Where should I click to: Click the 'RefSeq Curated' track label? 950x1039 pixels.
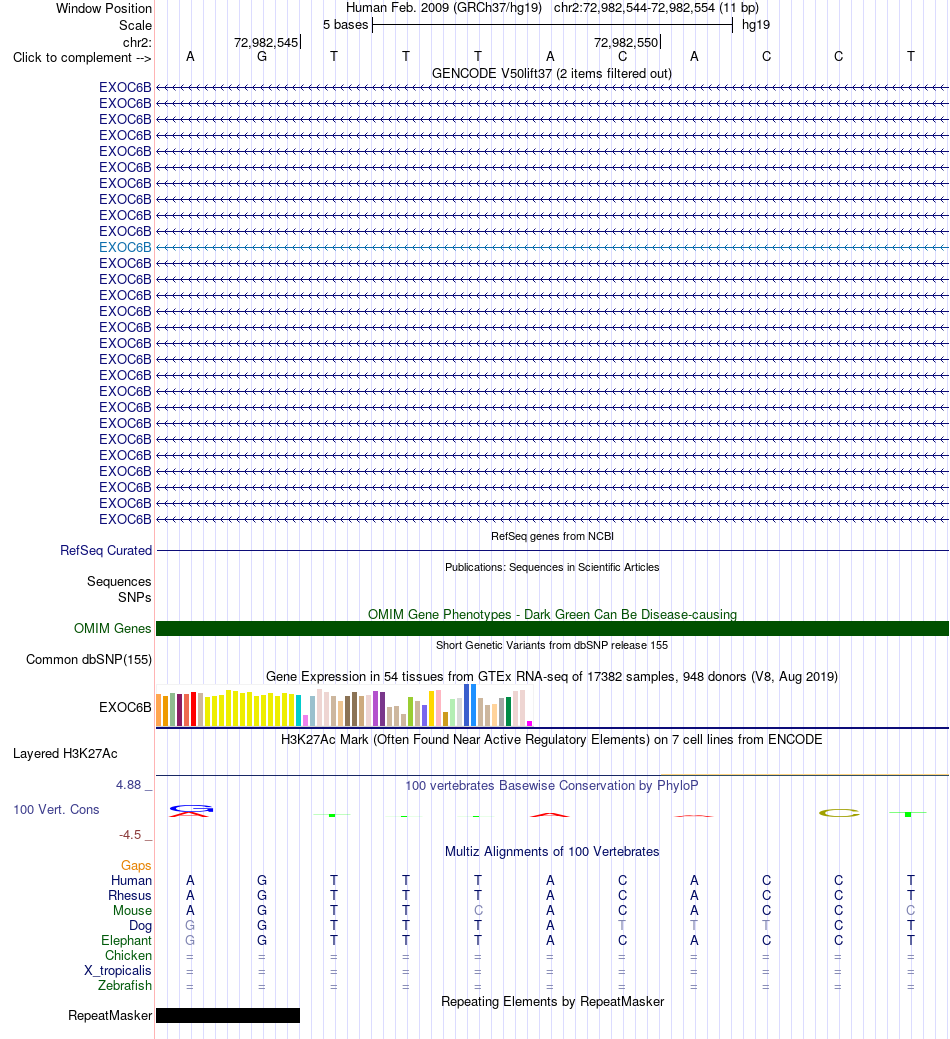pos(106,550)
